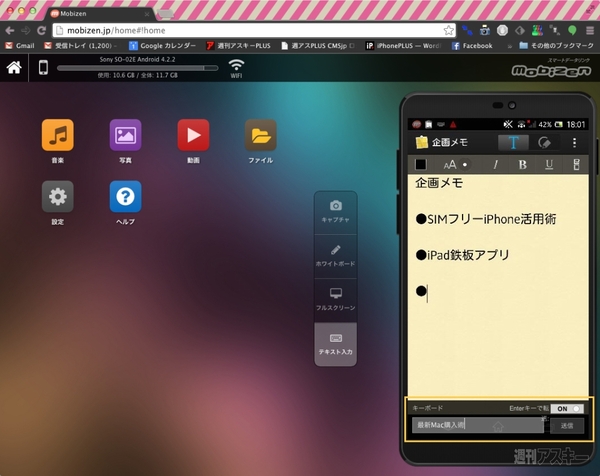Select the Mobizen browser tab
The width and height of the screenshot is (600, 476).
click(99, 14)
